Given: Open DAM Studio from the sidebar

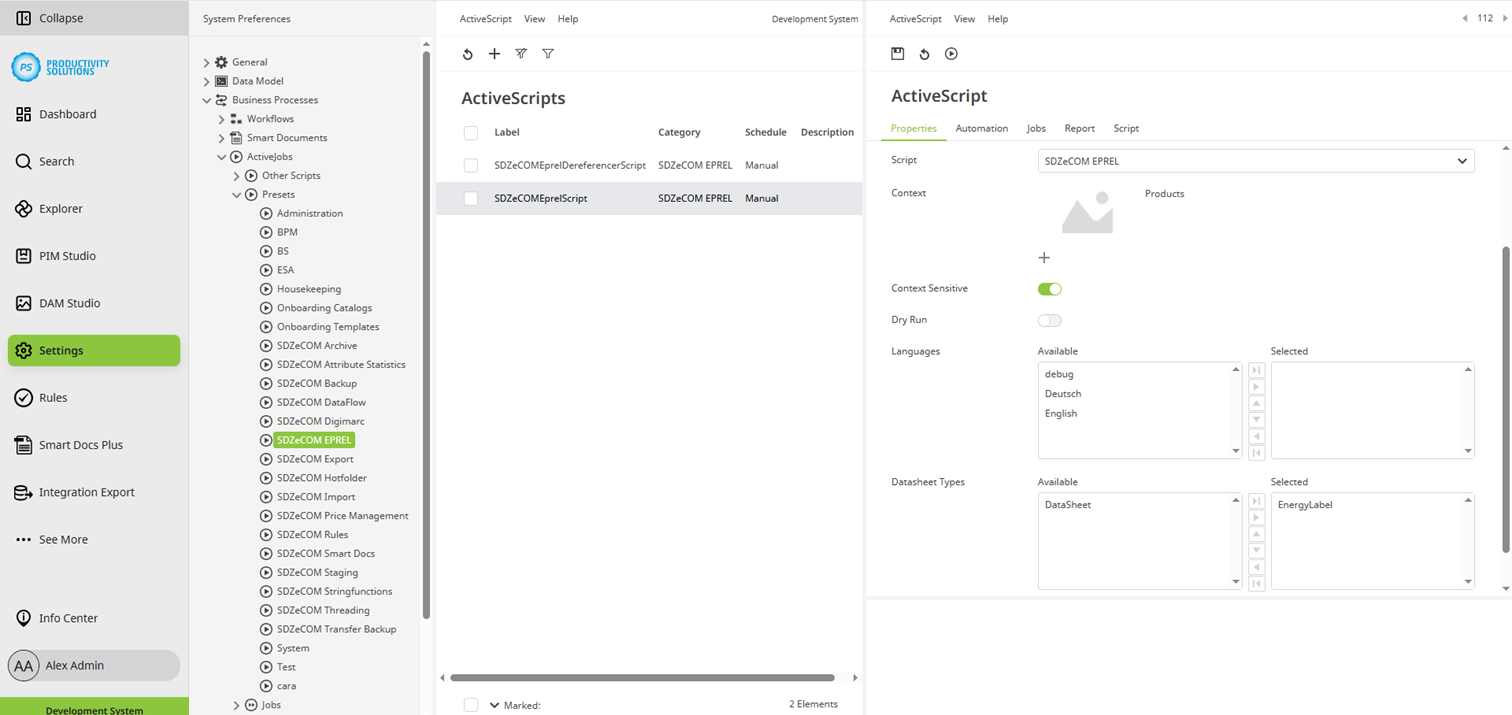Looking at the screenshot, I should coord(69,303).
